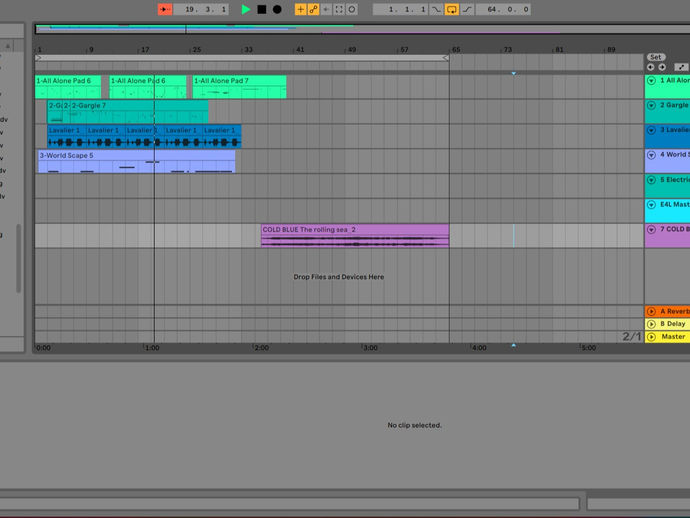Select the Master track name
690x518 pixels.
coord(673,337)
